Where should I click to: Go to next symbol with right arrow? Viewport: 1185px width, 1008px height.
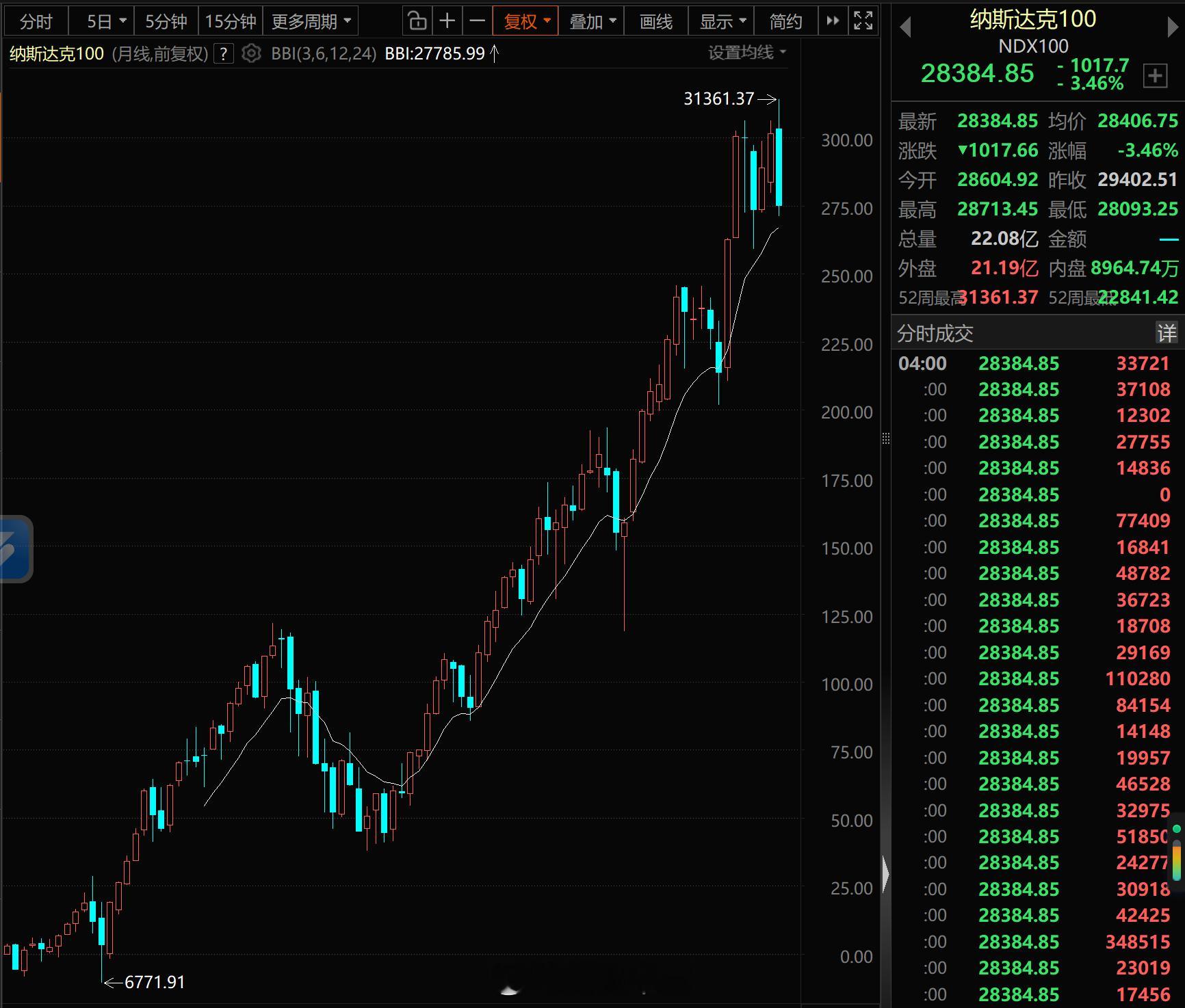coord(1173,27)
